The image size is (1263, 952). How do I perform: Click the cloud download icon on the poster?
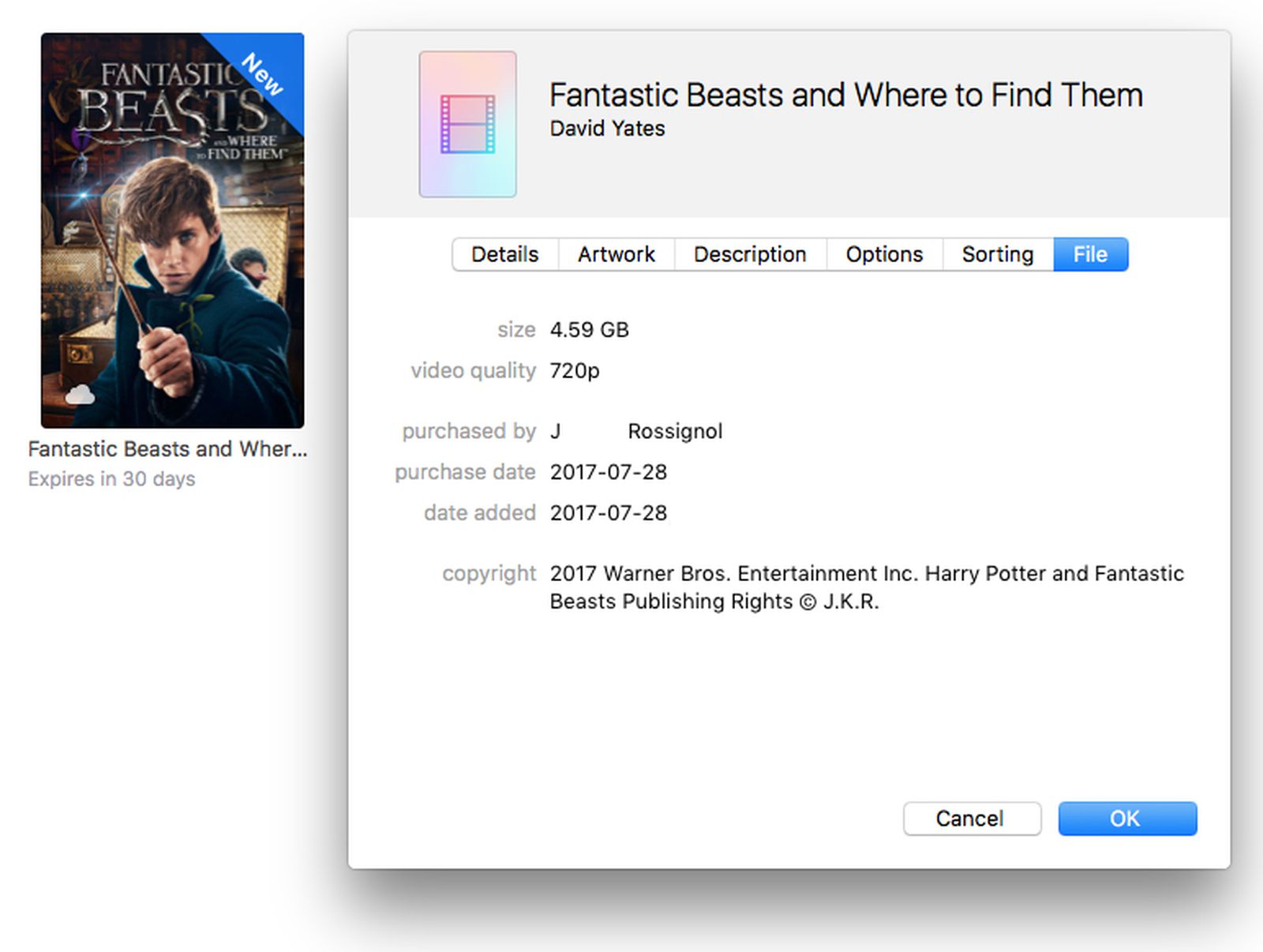(78, 395)
